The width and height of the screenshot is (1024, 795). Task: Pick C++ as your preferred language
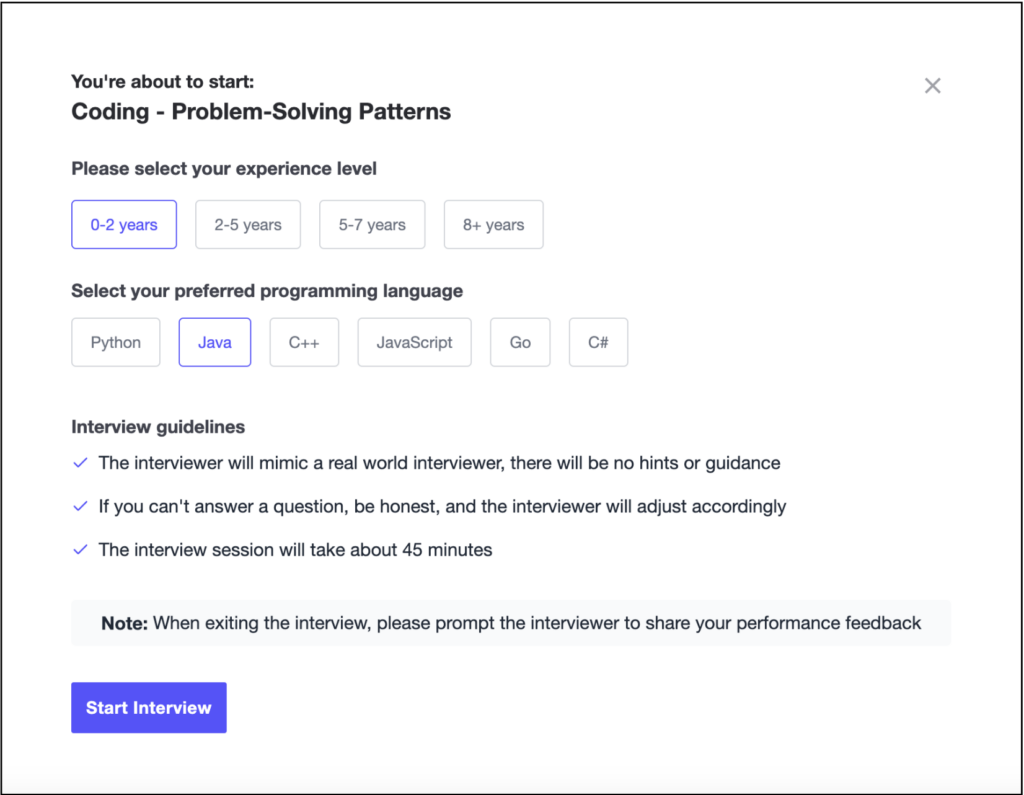tap(304, 342)
